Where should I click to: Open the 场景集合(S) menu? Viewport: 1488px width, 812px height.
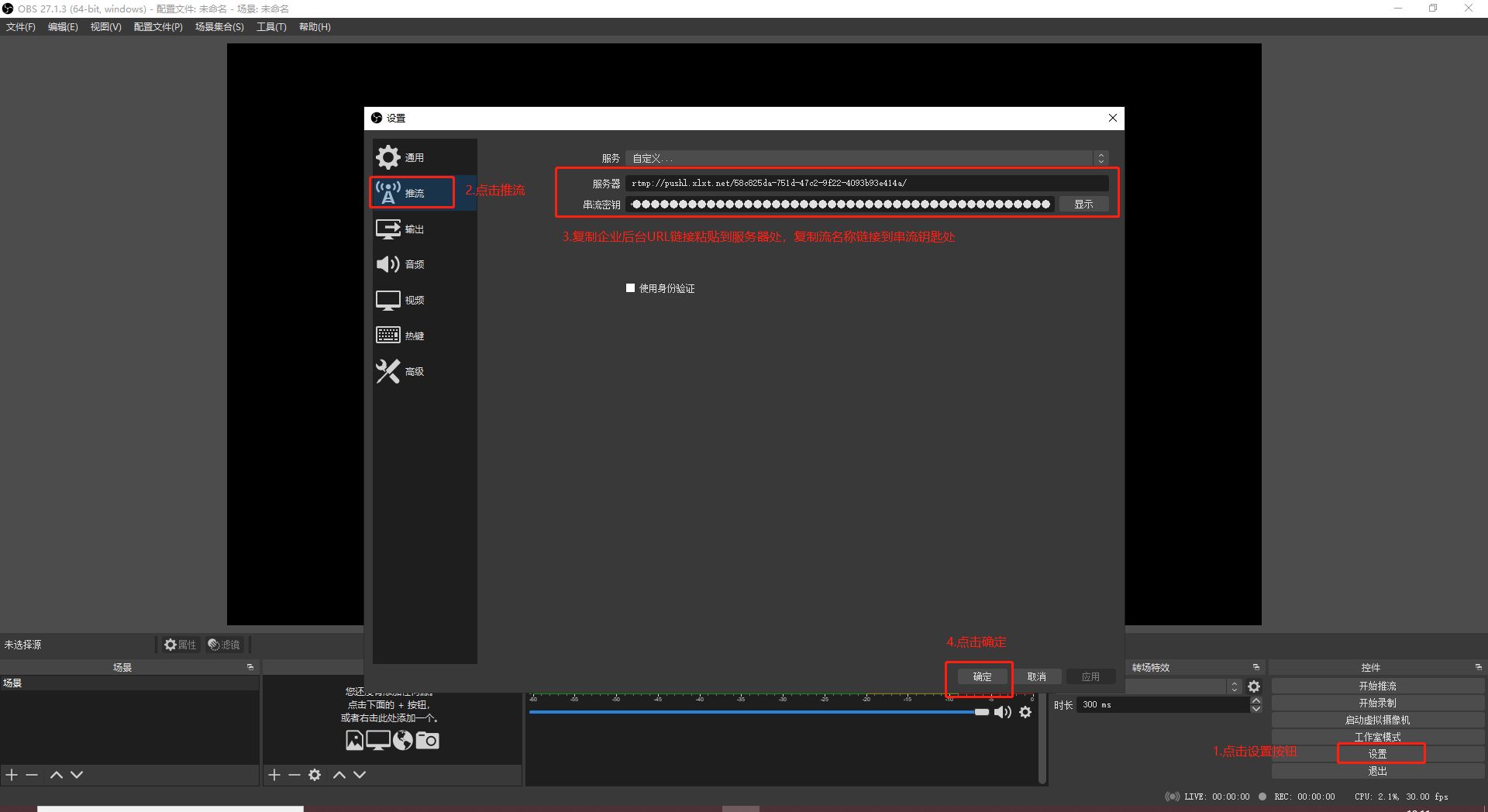(x=219, y=27)
